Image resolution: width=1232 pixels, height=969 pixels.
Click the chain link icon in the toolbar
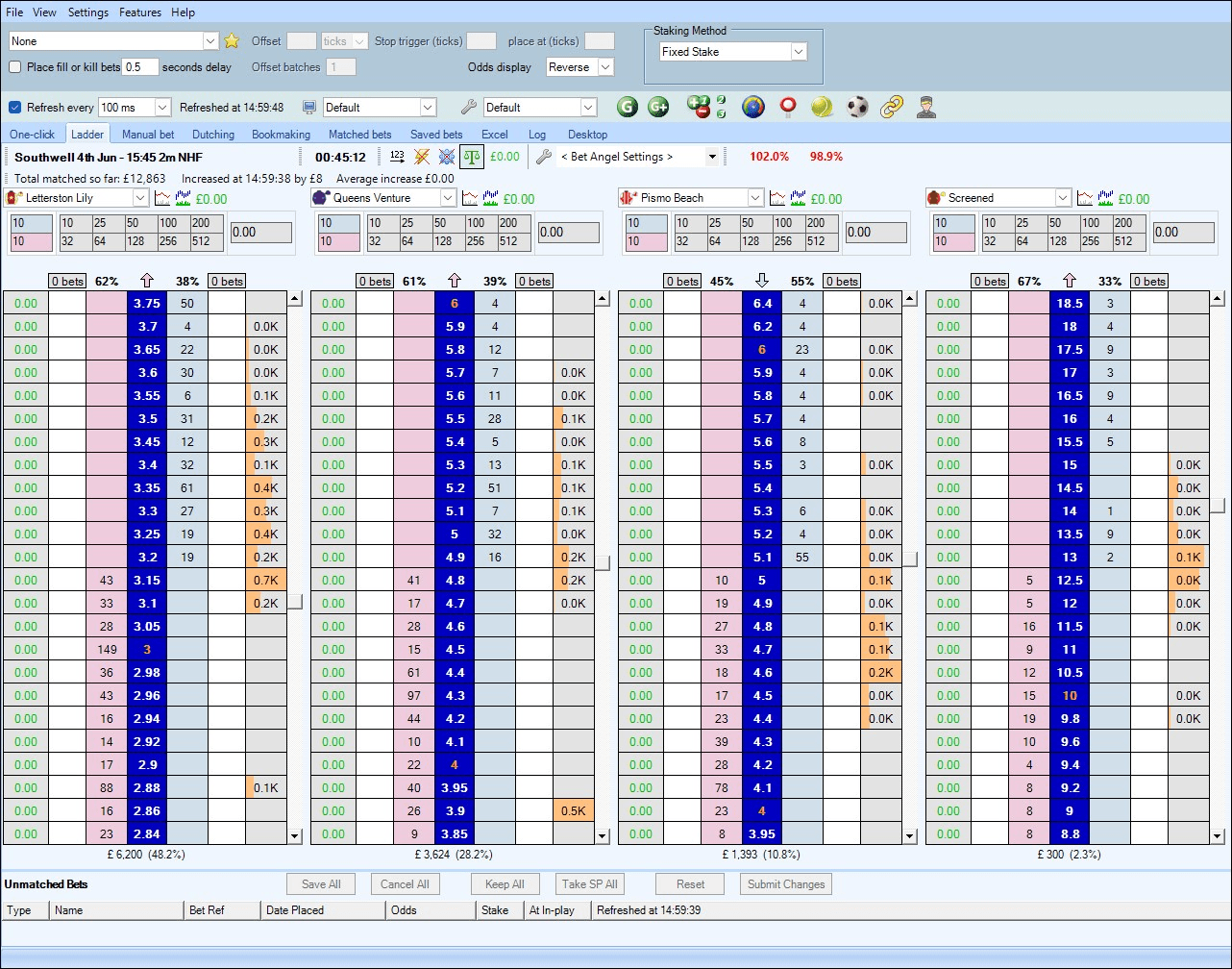(891, 108)
